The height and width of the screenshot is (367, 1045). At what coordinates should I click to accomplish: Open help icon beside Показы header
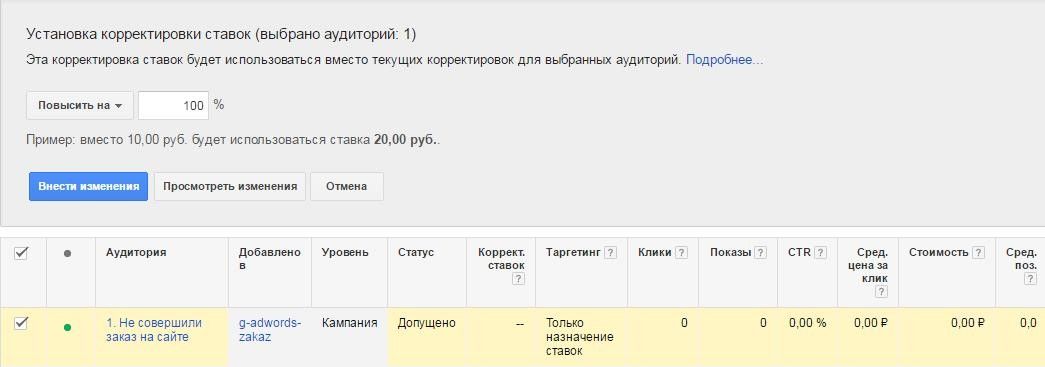pos(760,252)
